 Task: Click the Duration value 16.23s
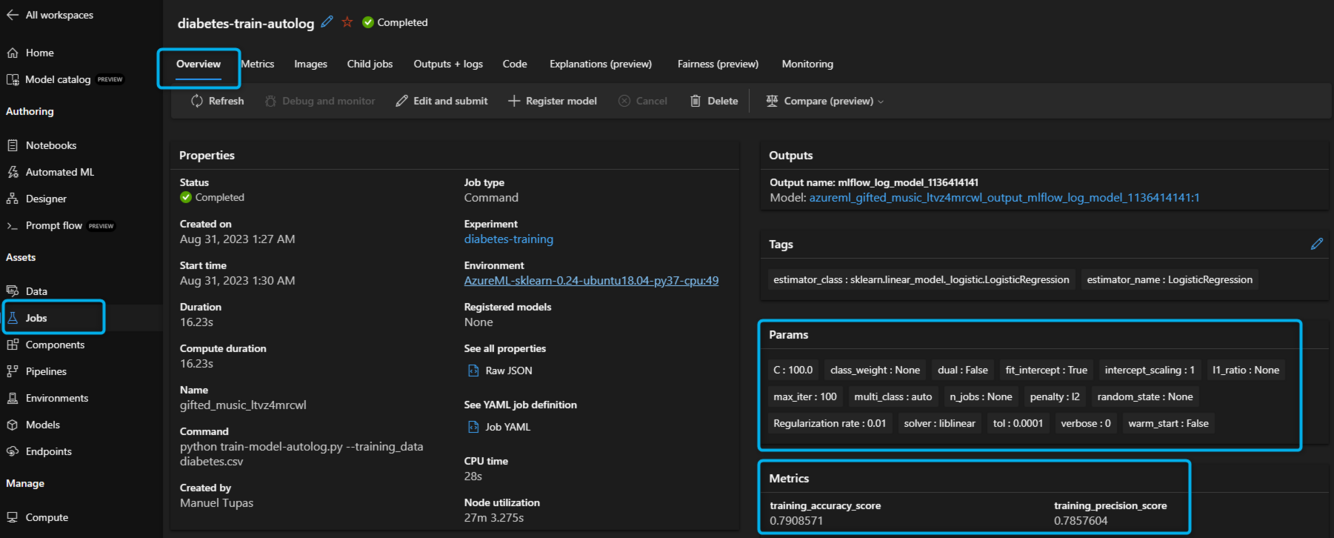point(197,322)
